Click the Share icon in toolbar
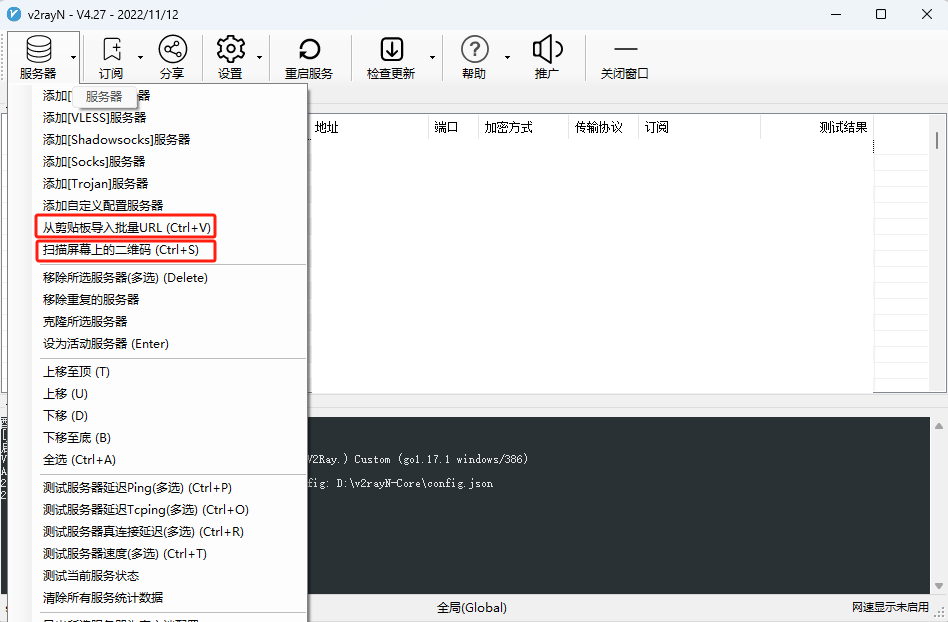The height and width of the screenshot is (622, 948). click(172, 50)
